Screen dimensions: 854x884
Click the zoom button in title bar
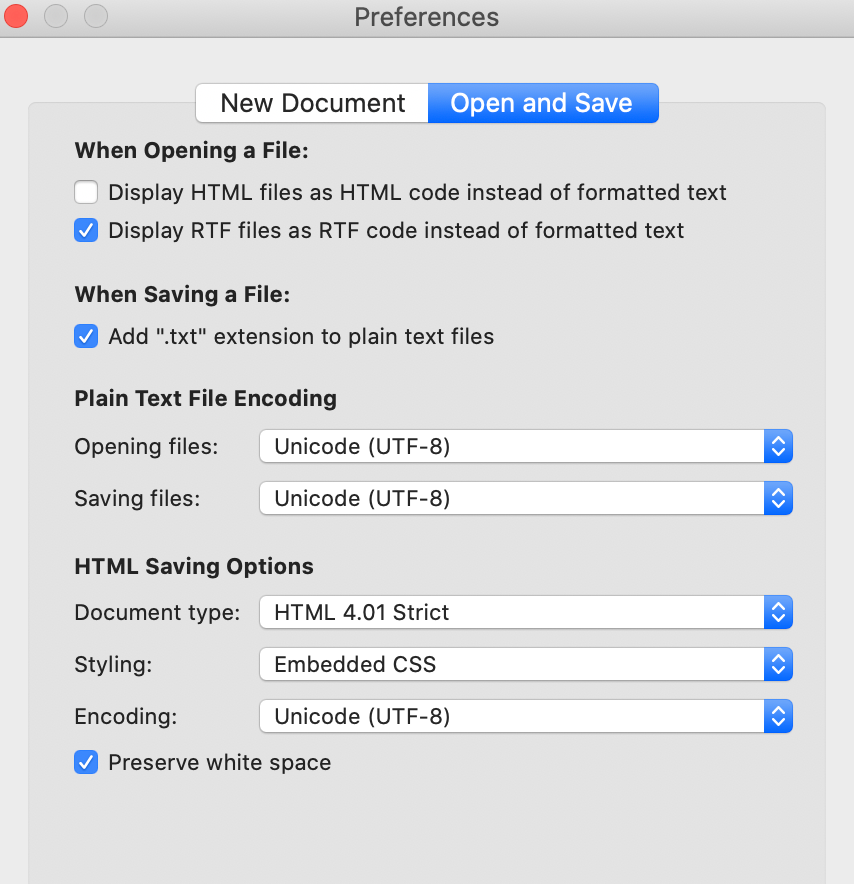pyautogui.click(x=95, y=17)
